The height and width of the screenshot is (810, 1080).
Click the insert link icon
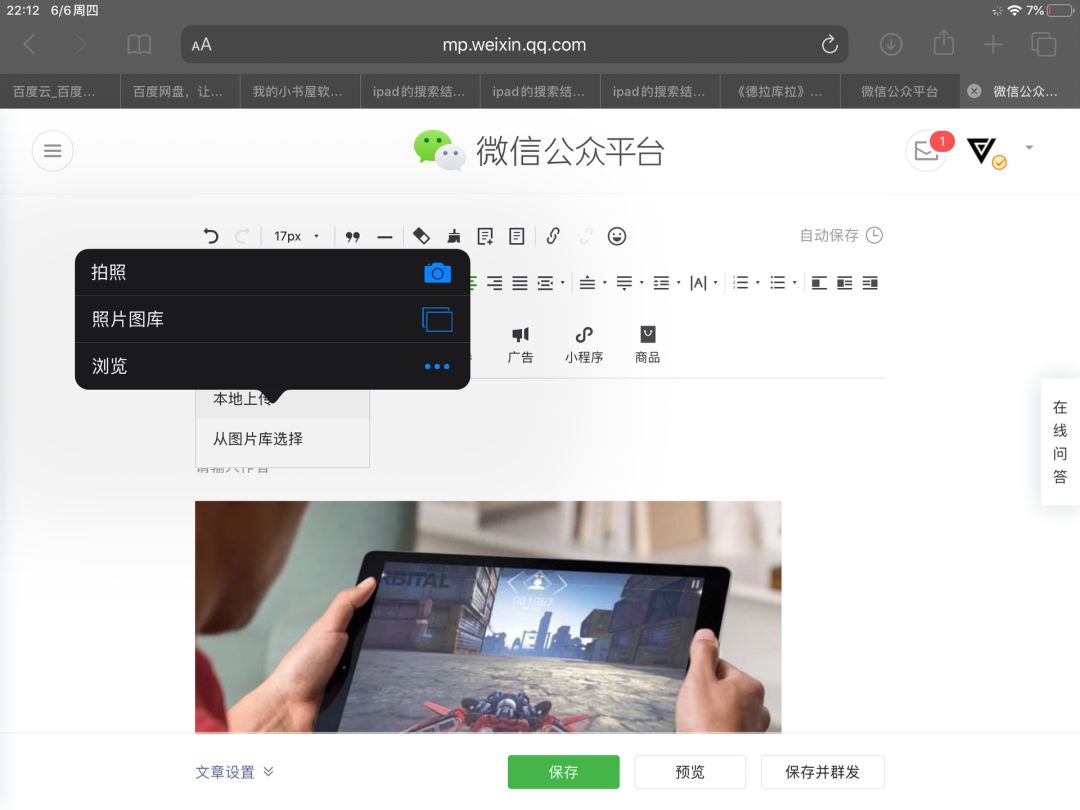tap(553, 236)
